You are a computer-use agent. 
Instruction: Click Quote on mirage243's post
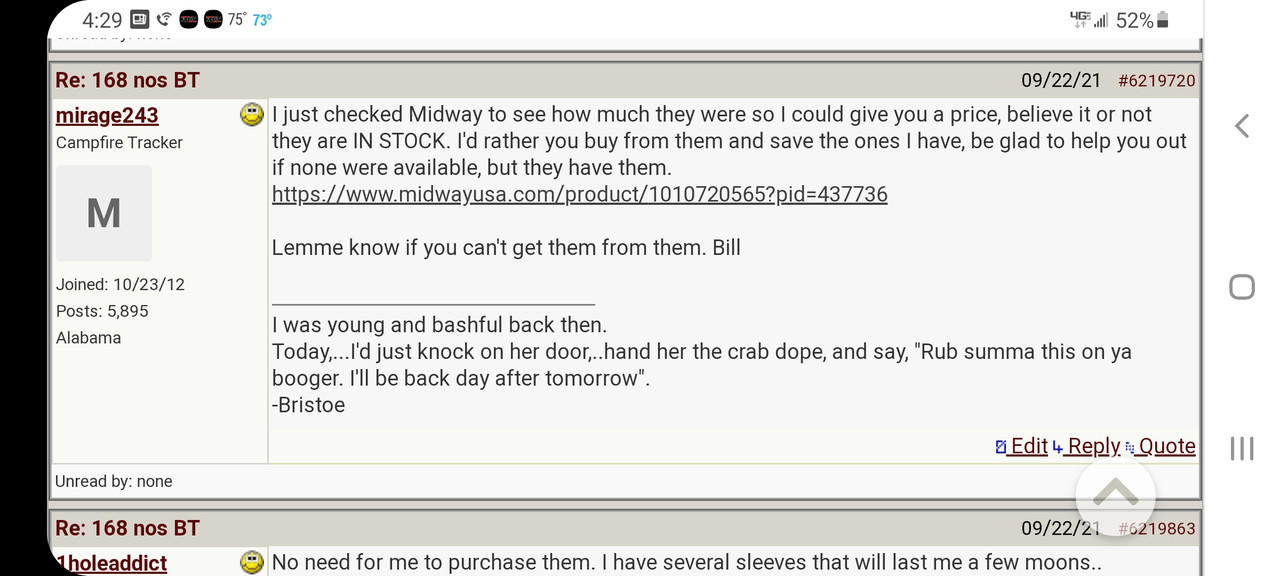pos(1160,446)
